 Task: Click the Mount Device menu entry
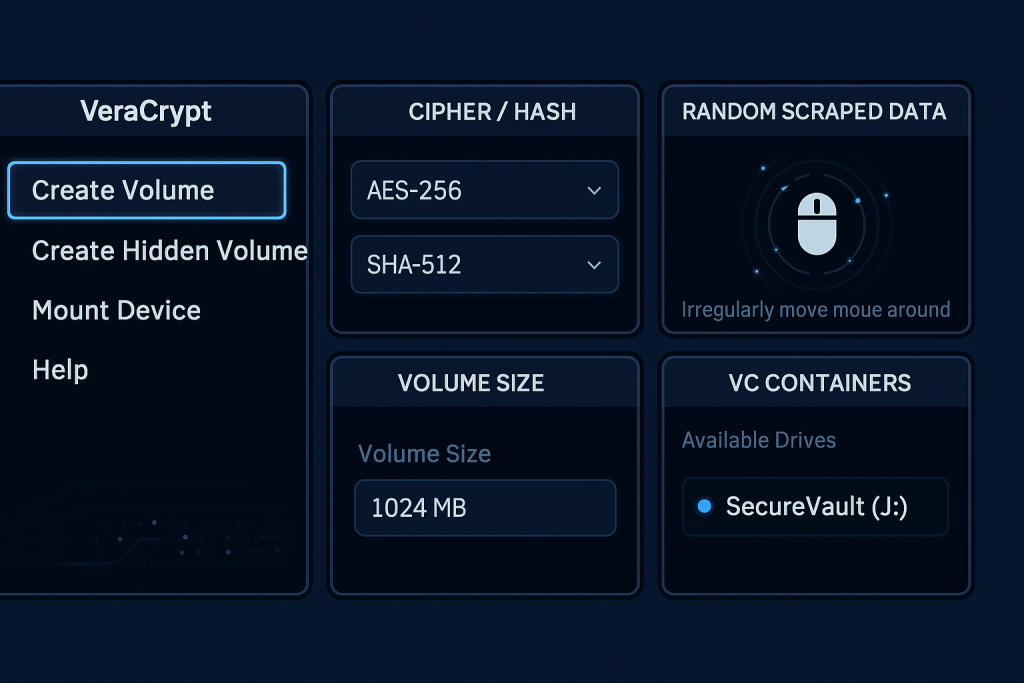tap(116, 310)
